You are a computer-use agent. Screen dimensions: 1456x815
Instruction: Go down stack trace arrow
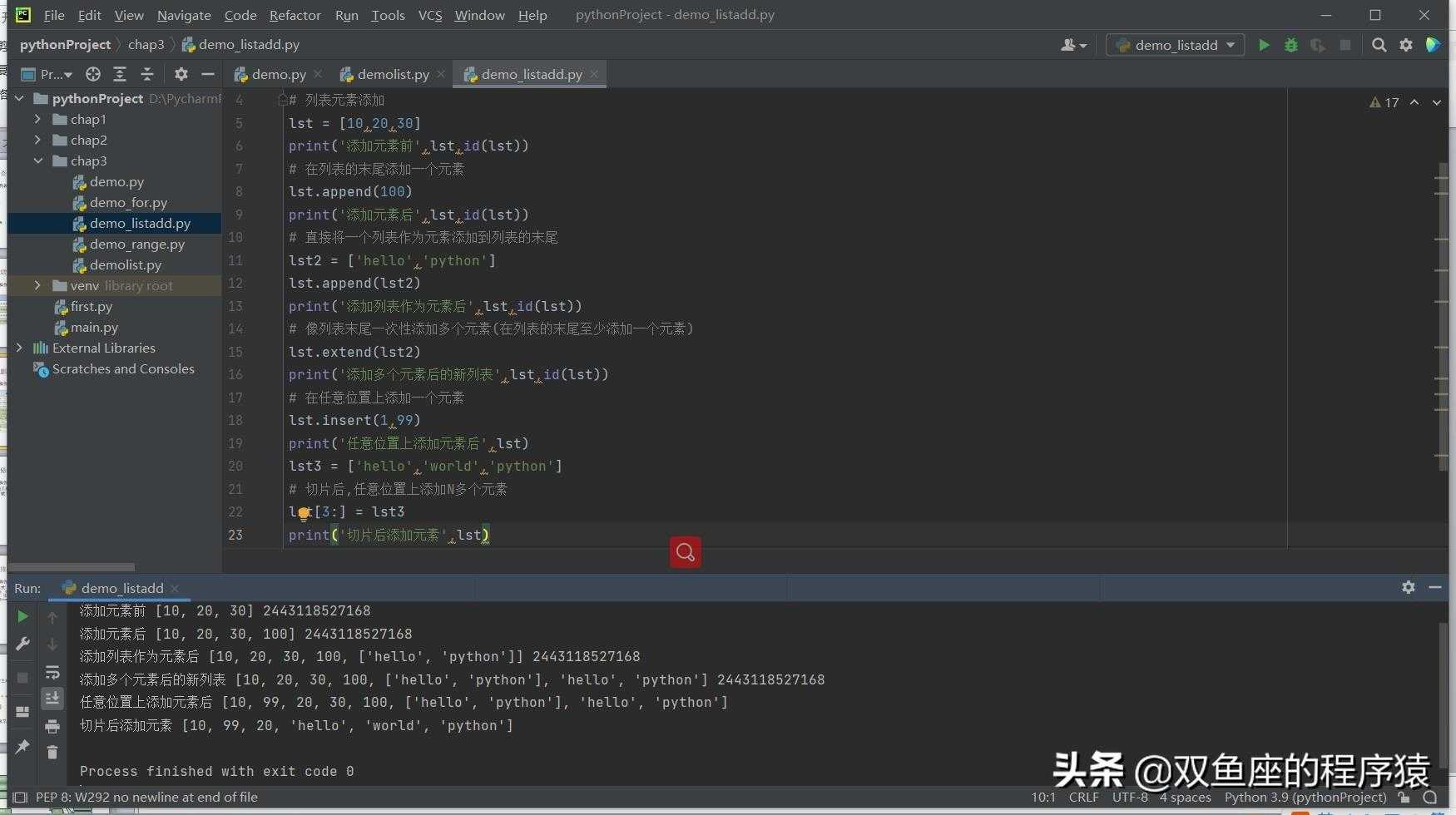pos(52,645)
